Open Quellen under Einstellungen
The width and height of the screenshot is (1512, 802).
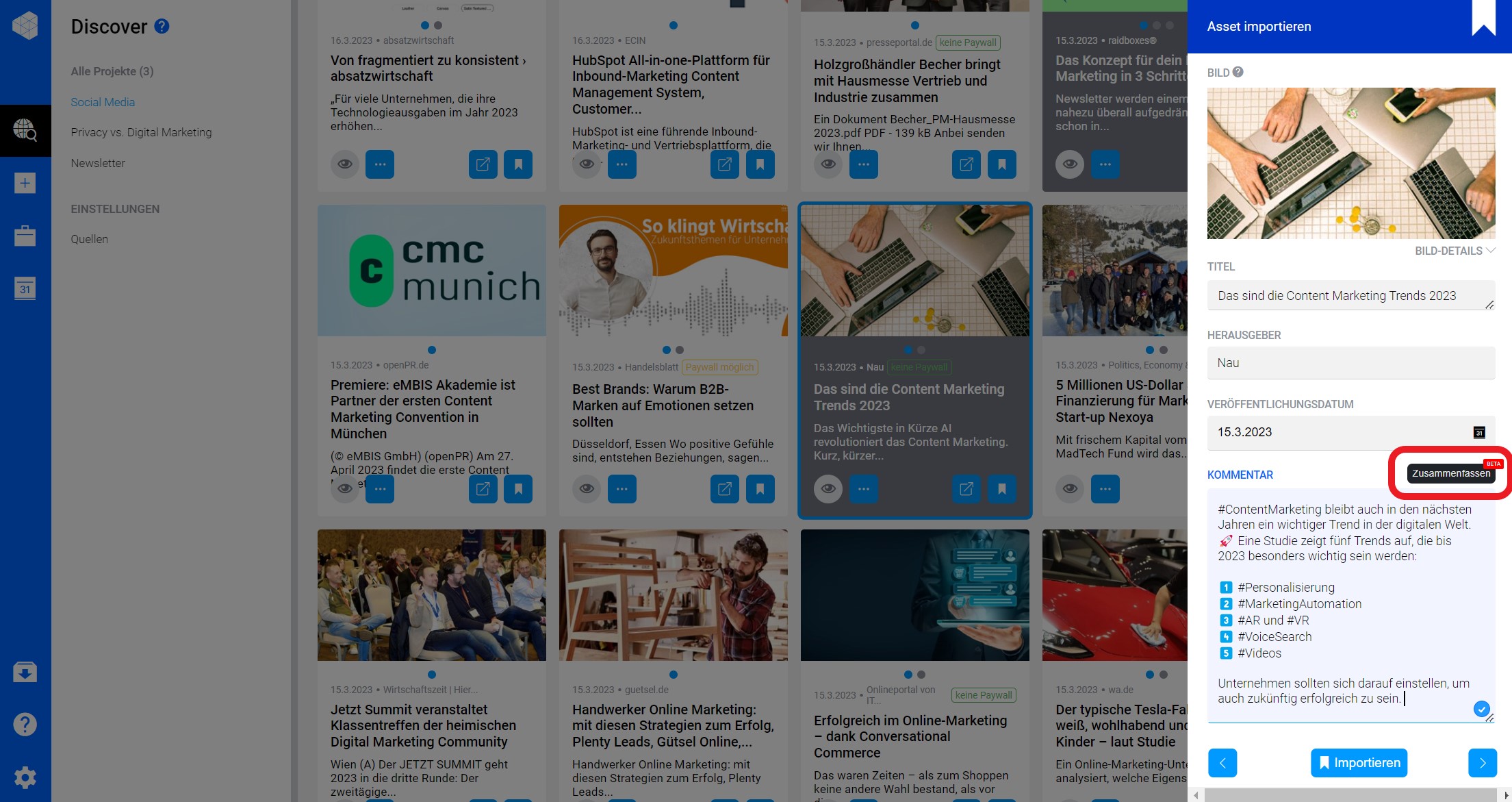click(x=90, y=239)
